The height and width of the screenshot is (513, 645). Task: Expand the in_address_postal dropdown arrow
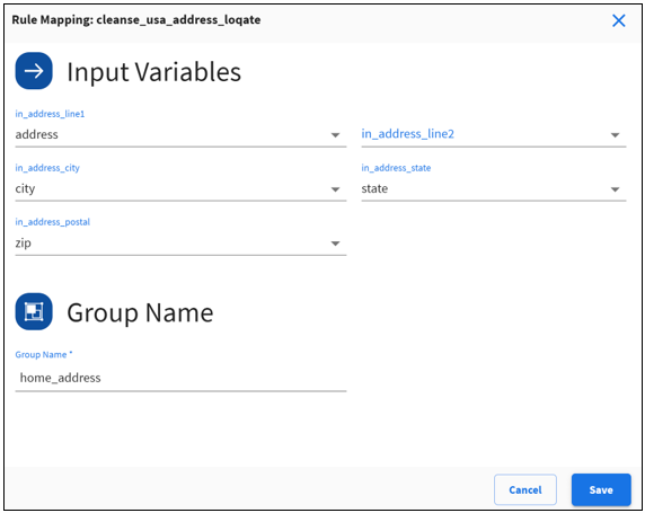[x=335, y=243]
